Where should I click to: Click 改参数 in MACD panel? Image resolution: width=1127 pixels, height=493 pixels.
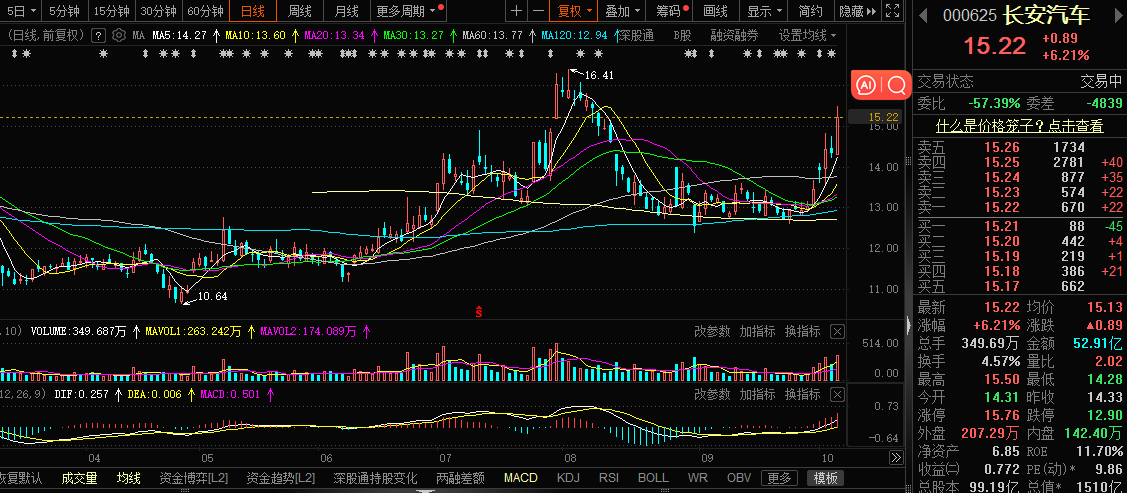(712, 394)
